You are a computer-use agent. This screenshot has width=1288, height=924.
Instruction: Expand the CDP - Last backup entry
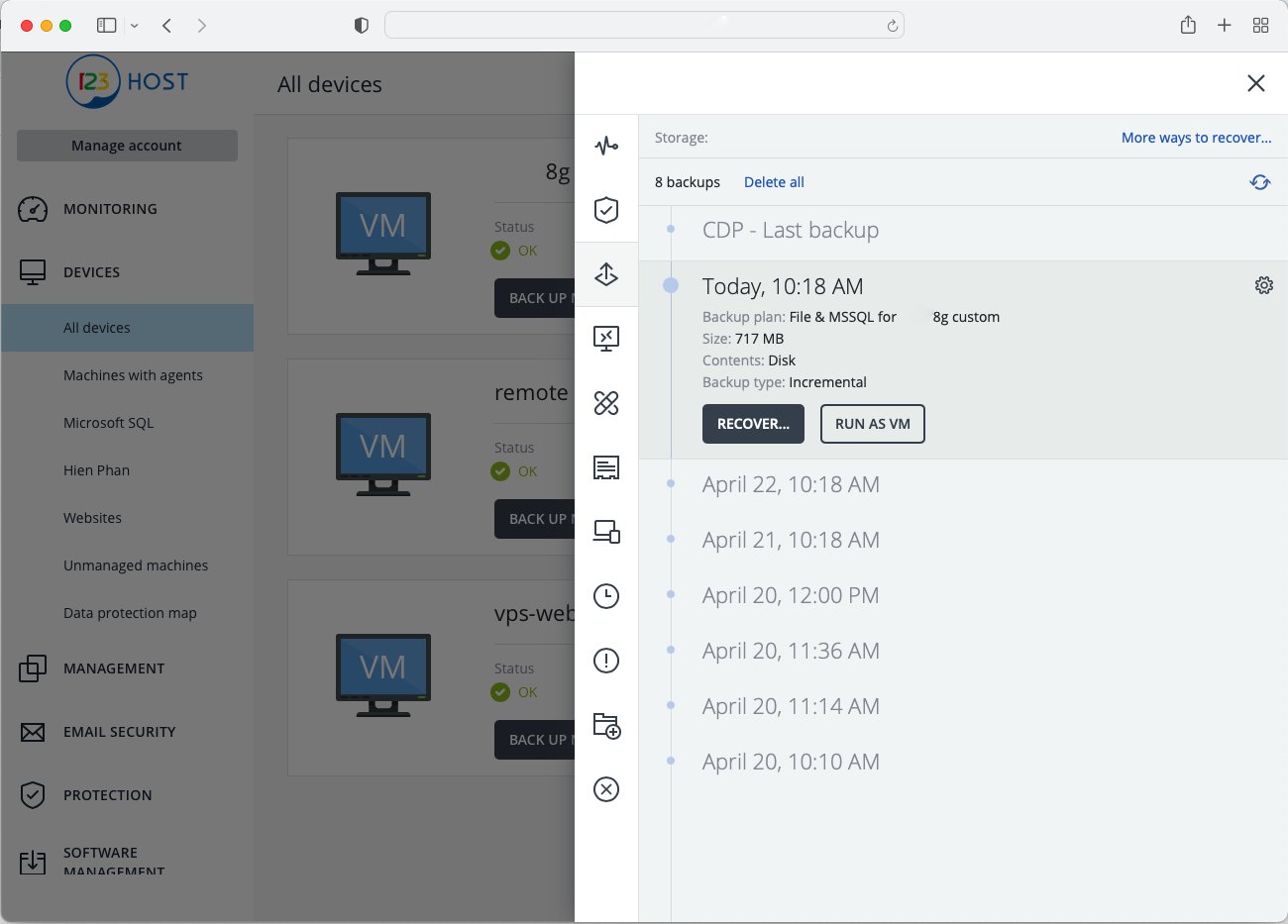click(790, 230)
